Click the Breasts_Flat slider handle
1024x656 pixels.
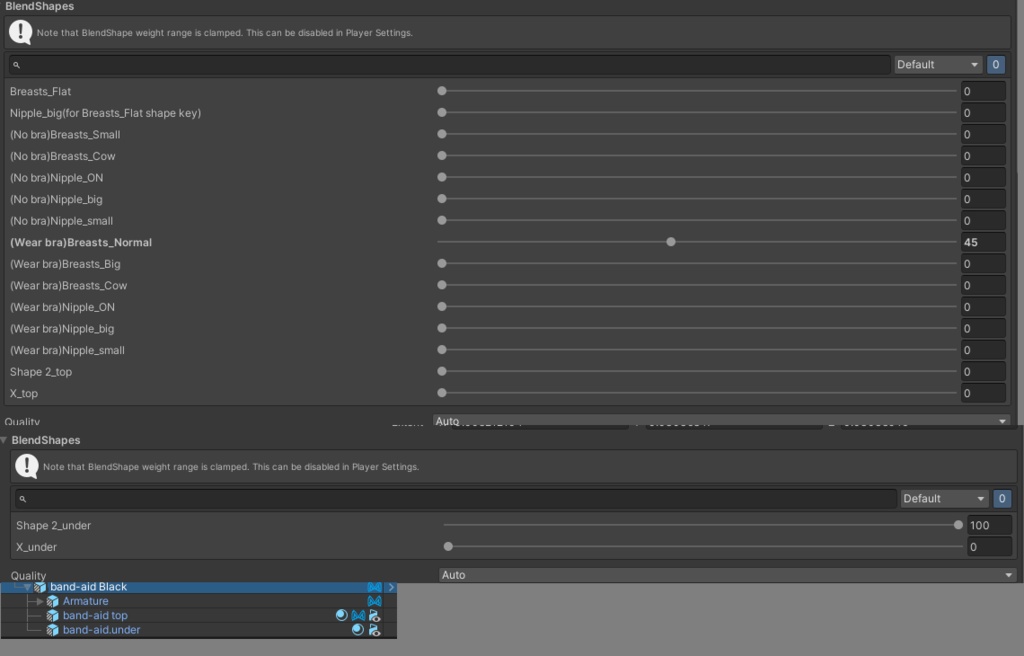click(x=442, y=91)
